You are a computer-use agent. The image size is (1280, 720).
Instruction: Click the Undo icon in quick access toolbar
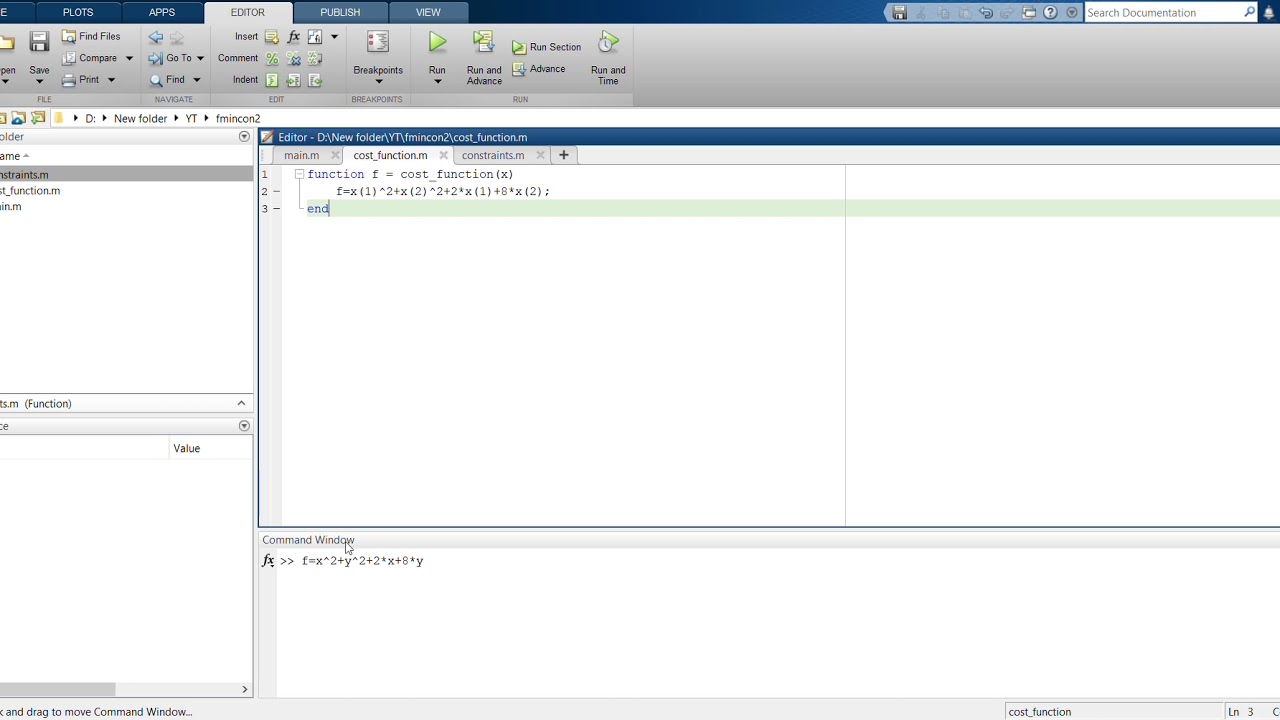[x=986, y=13]
